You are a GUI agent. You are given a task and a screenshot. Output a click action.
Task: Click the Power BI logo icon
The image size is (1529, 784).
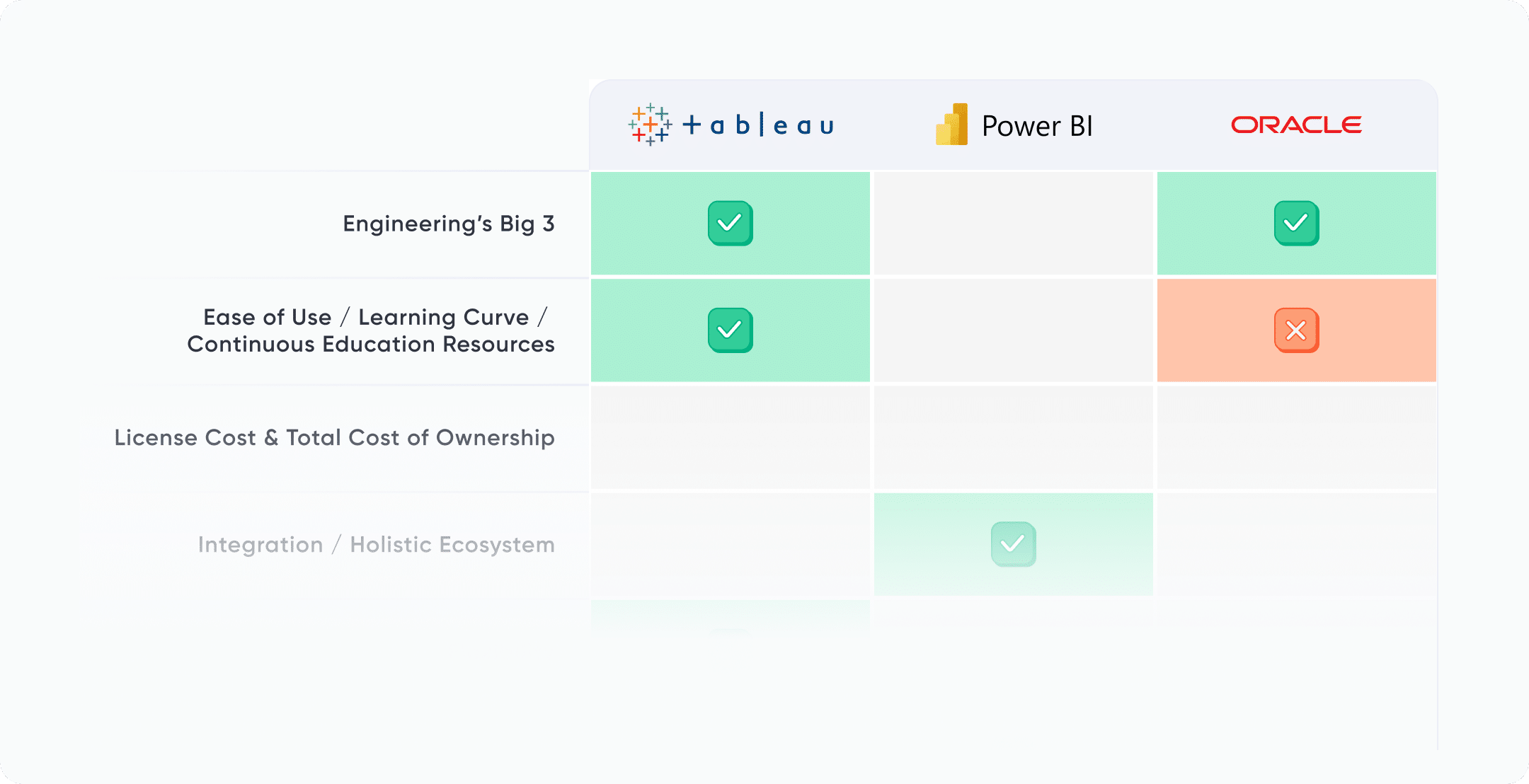(x=952, y=125)
